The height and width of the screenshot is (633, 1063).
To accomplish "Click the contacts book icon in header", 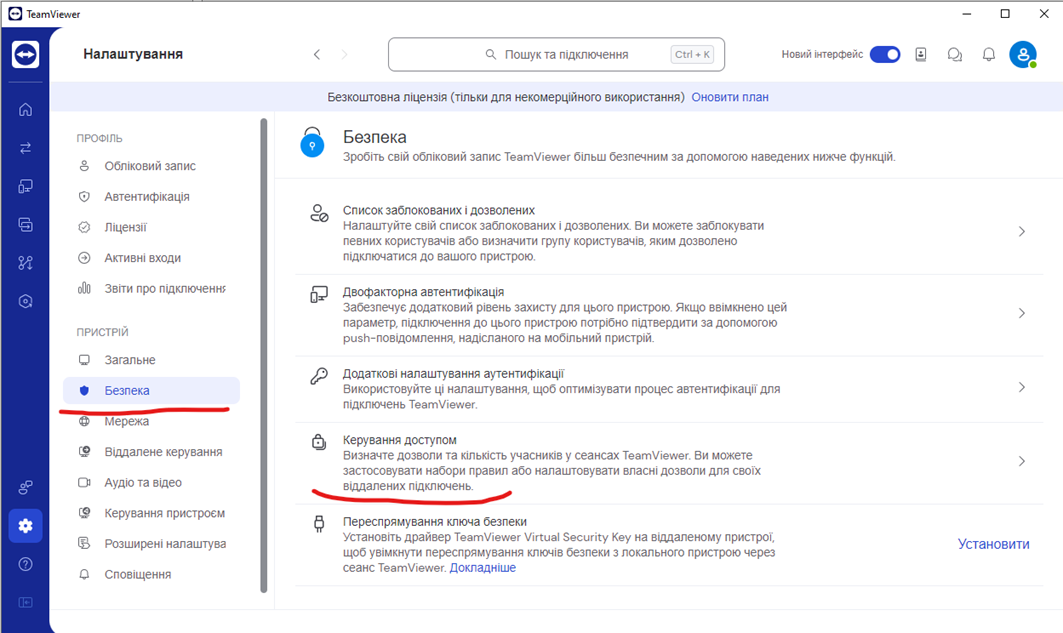I will 921,55.
